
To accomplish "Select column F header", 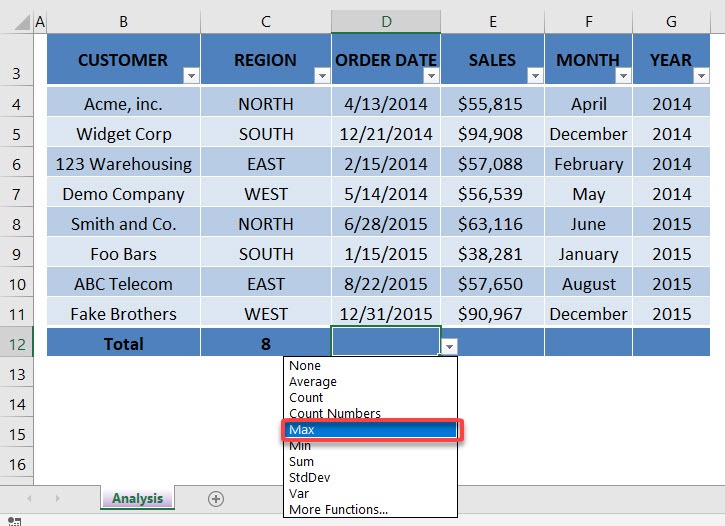I will click(x=589, y=22).
